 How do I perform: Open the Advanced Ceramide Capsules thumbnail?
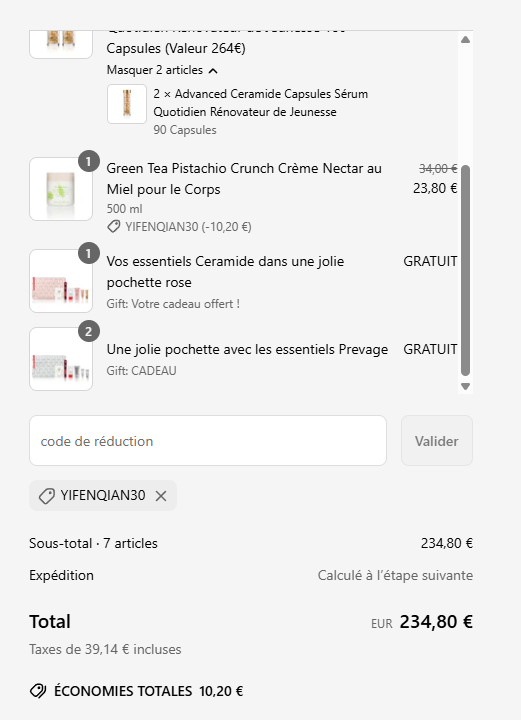point(127,104)
